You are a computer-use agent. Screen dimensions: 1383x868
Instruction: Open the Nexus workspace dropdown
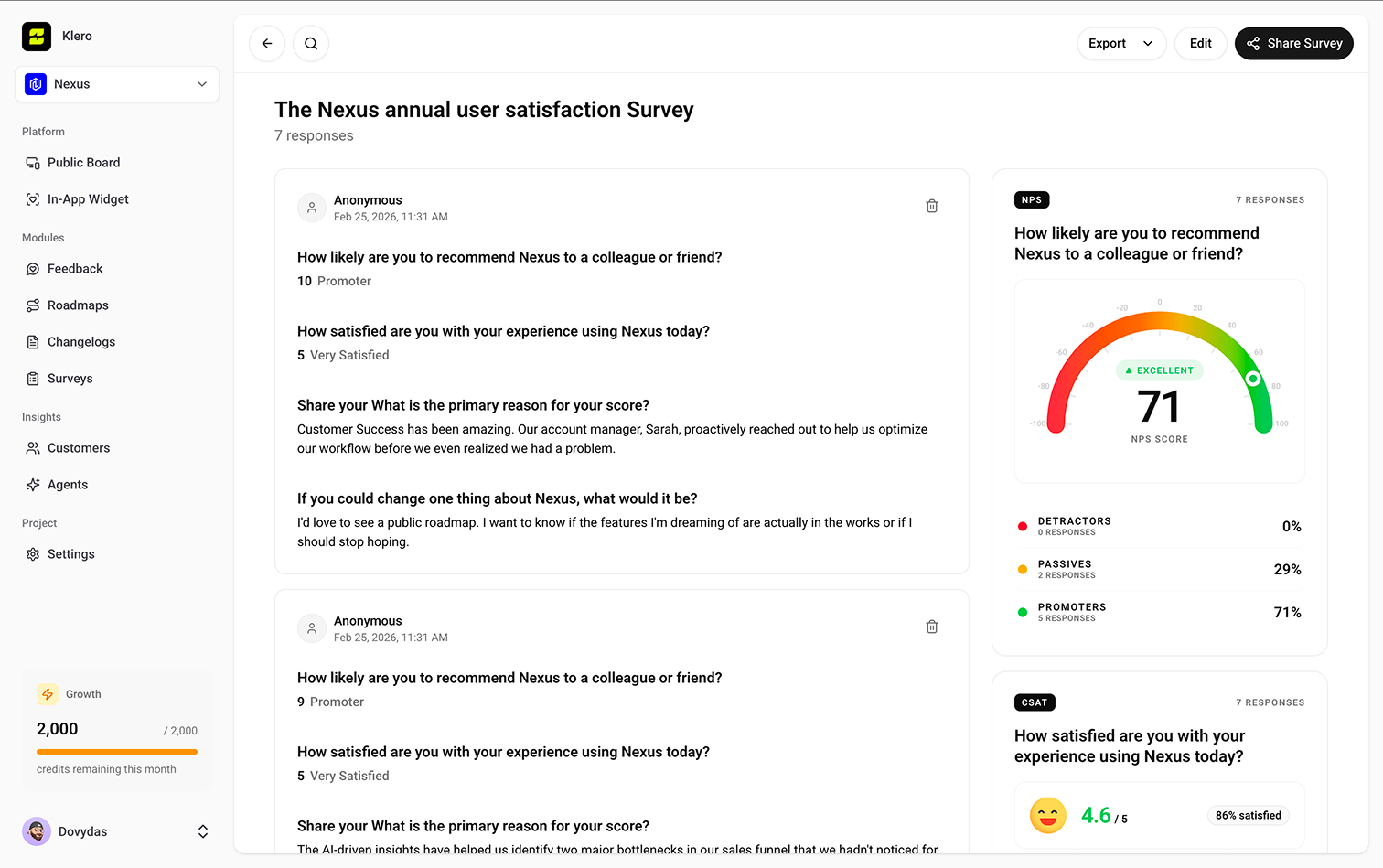pyautogui.click(x=117, y=84)
